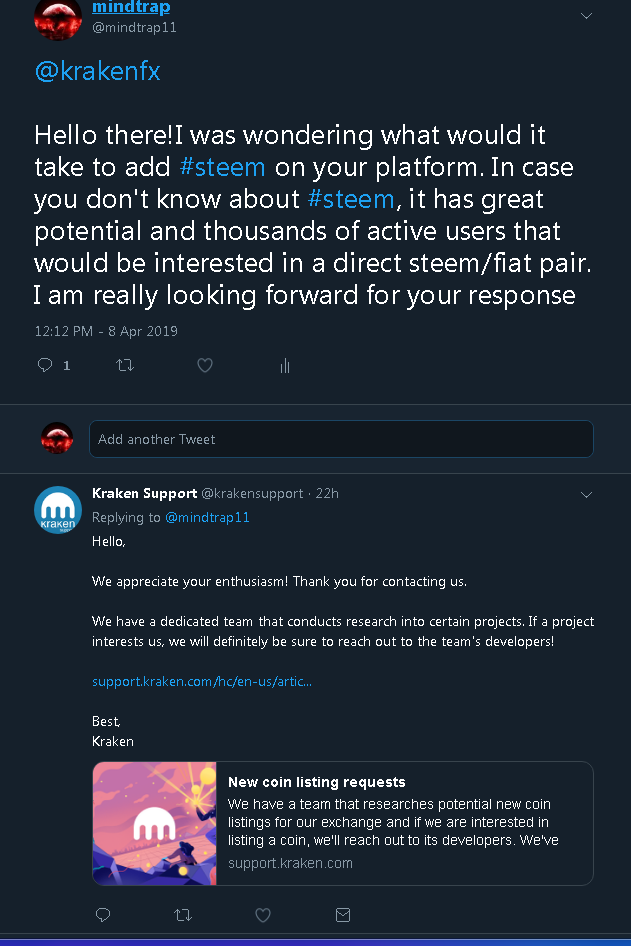
Task: Open the @krakenfx mention link
Action: pyautogui.click(x=98, y=71)
